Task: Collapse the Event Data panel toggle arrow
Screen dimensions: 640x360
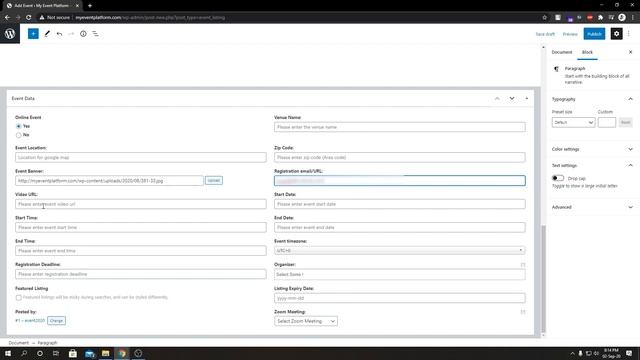Action: click(x=527, y=98)
